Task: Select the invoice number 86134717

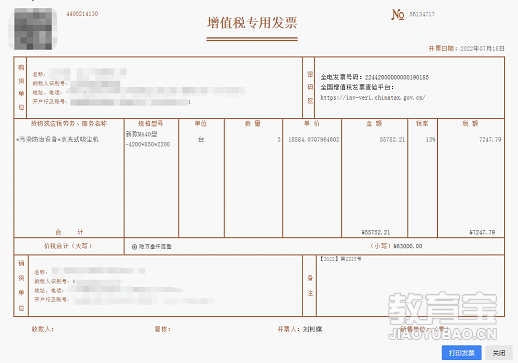Action: [x=422, y=14]
